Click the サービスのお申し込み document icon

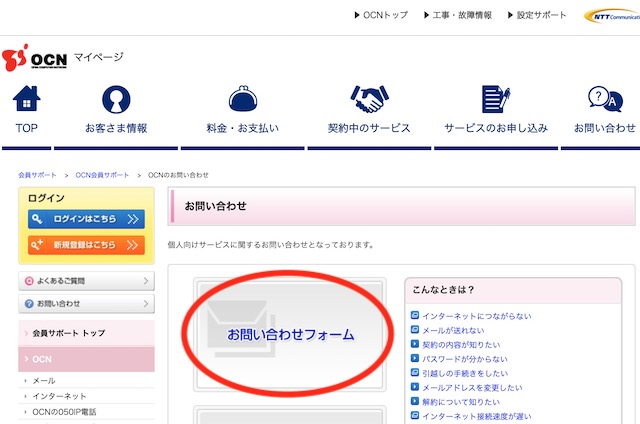point(496,99)
